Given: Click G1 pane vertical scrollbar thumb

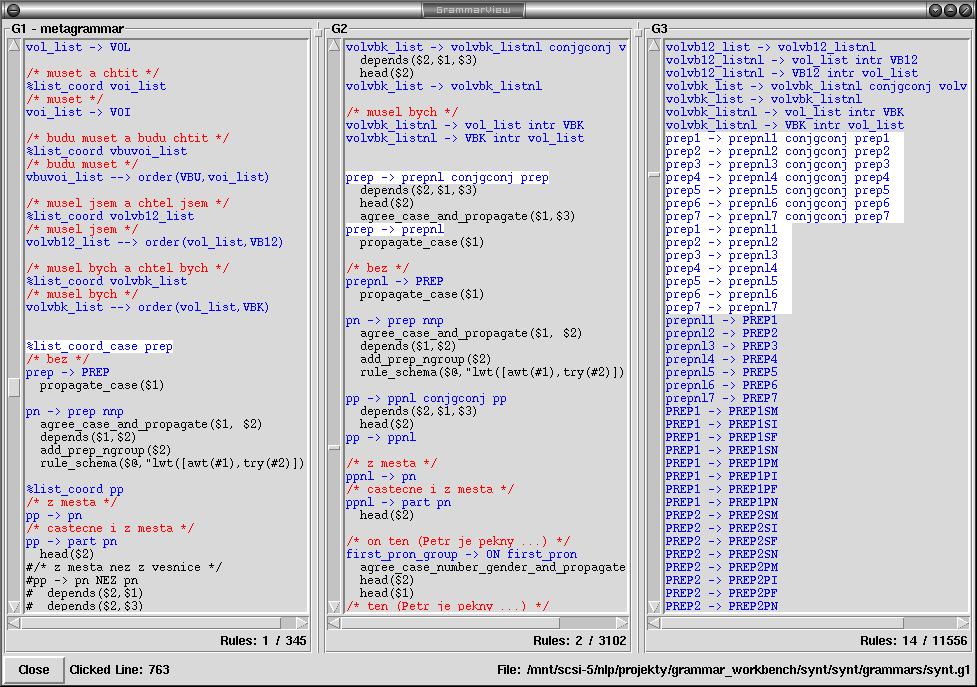Looking at the screenshot, I should (14, 387).
